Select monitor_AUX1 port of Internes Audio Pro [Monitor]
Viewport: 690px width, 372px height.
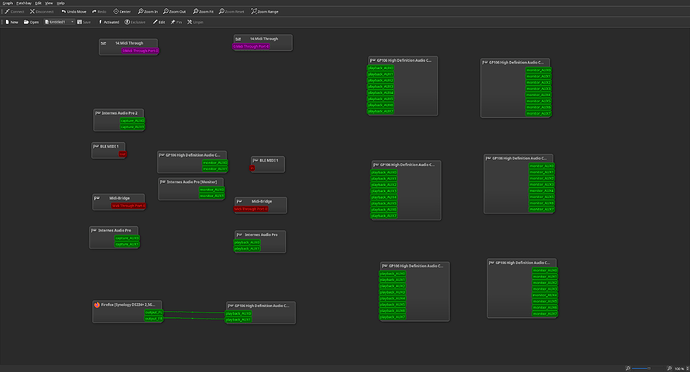(212, 195)
